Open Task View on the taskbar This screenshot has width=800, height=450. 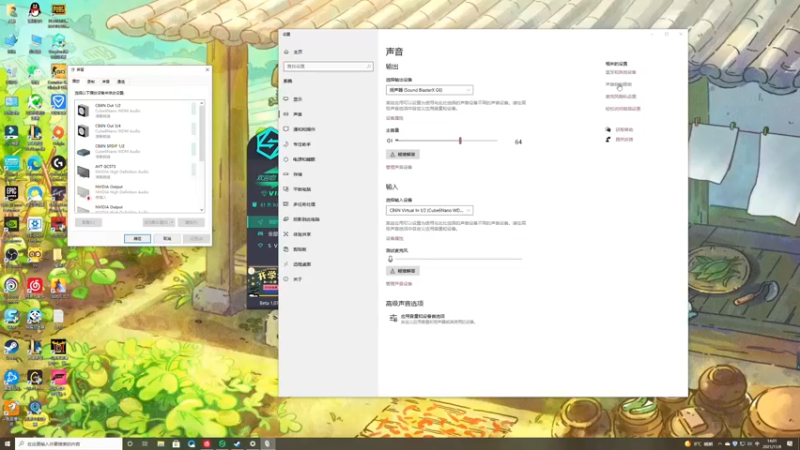click(145, 444)
